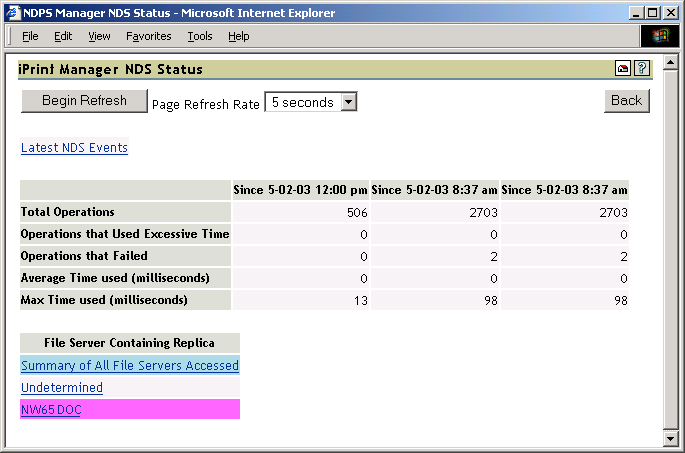Open the help question mark icon
The height and width of the screenshot is (453, 685).
[642, 69]
